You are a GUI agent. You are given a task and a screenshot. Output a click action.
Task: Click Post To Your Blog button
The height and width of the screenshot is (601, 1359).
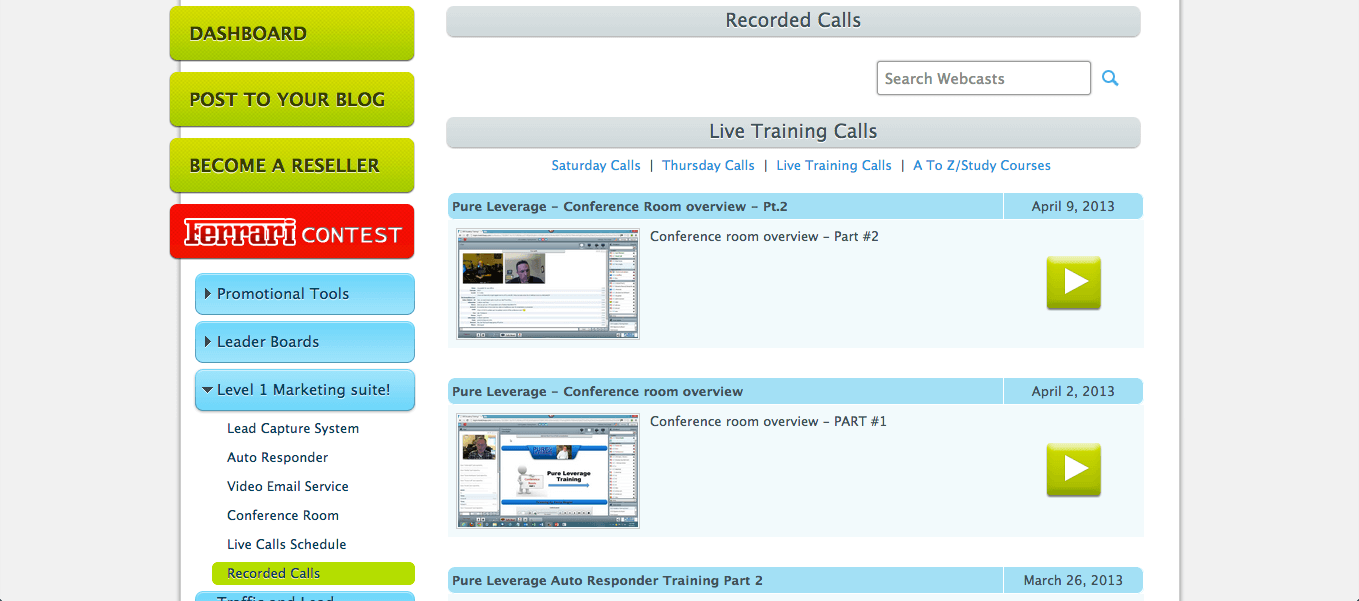(292, 99)
